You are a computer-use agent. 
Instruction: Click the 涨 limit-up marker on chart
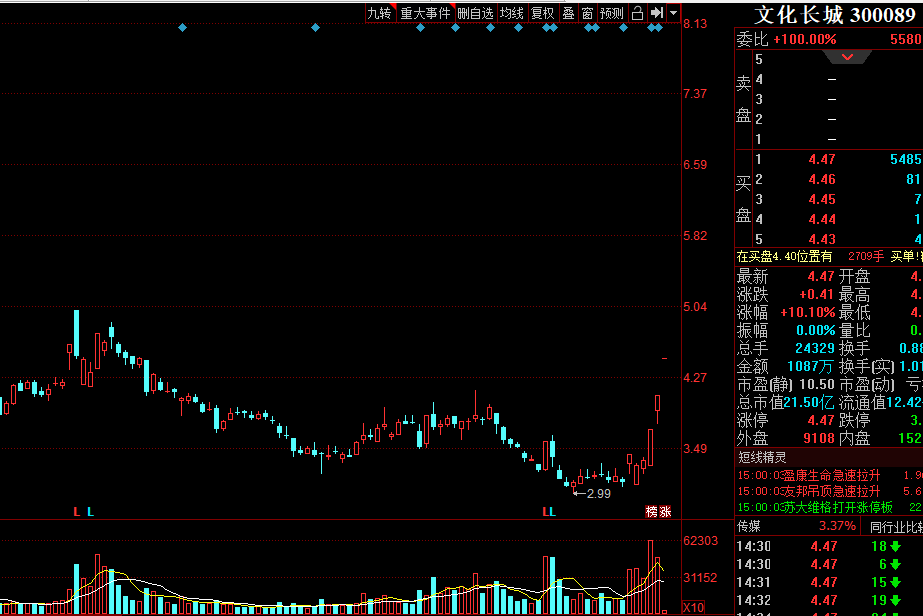point(666,512)
